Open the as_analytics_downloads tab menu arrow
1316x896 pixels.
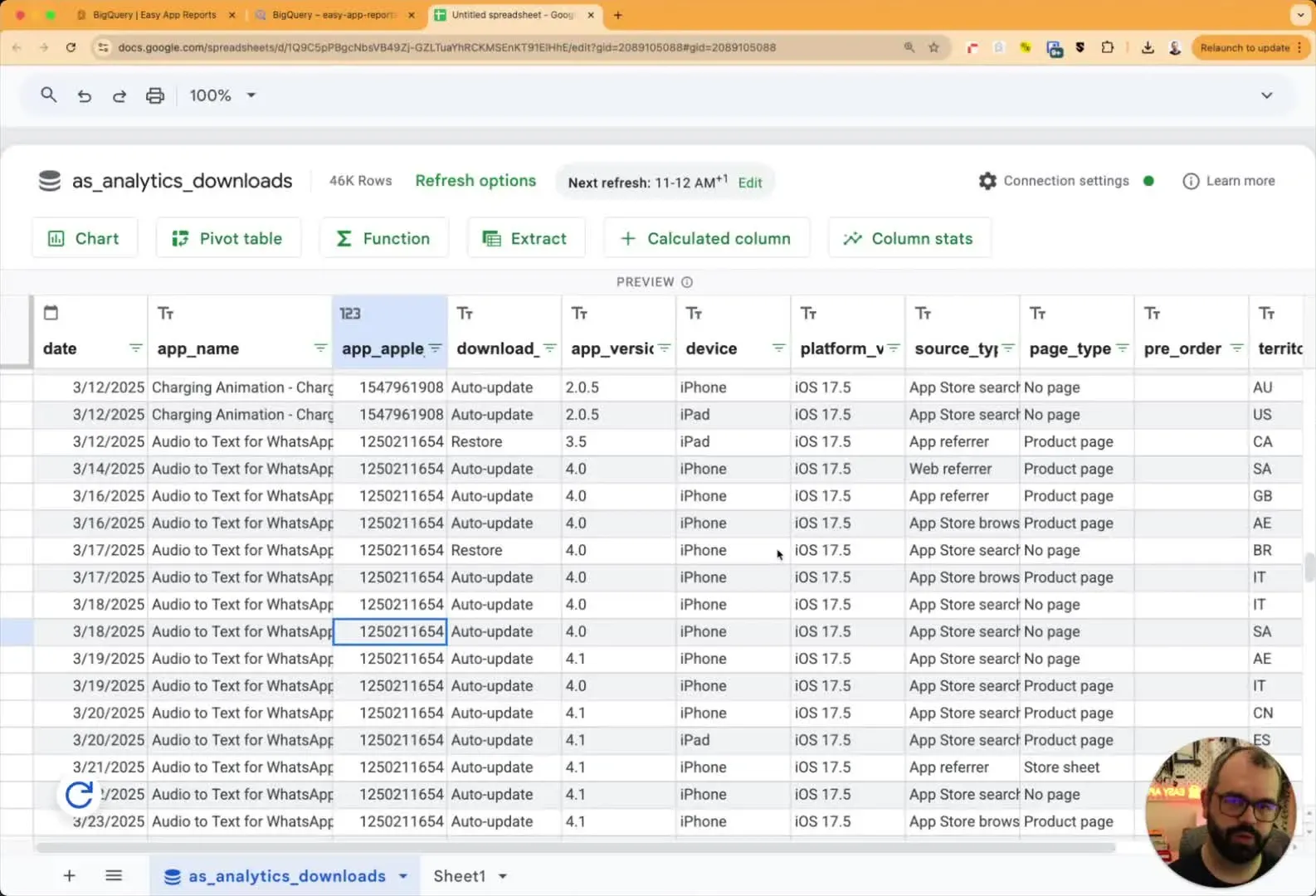click(403, 876)
